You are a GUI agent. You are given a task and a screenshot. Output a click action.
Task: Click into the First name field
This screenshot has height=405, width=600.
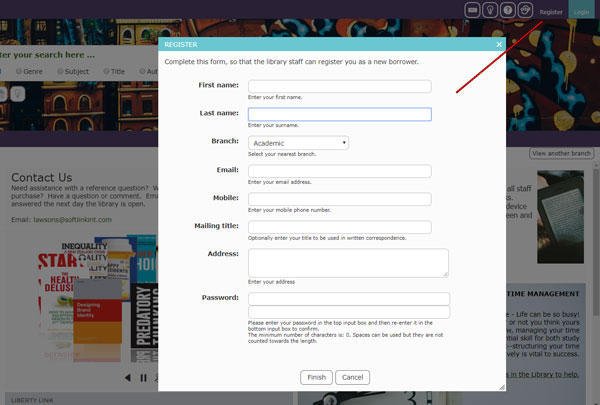point(339,86)
